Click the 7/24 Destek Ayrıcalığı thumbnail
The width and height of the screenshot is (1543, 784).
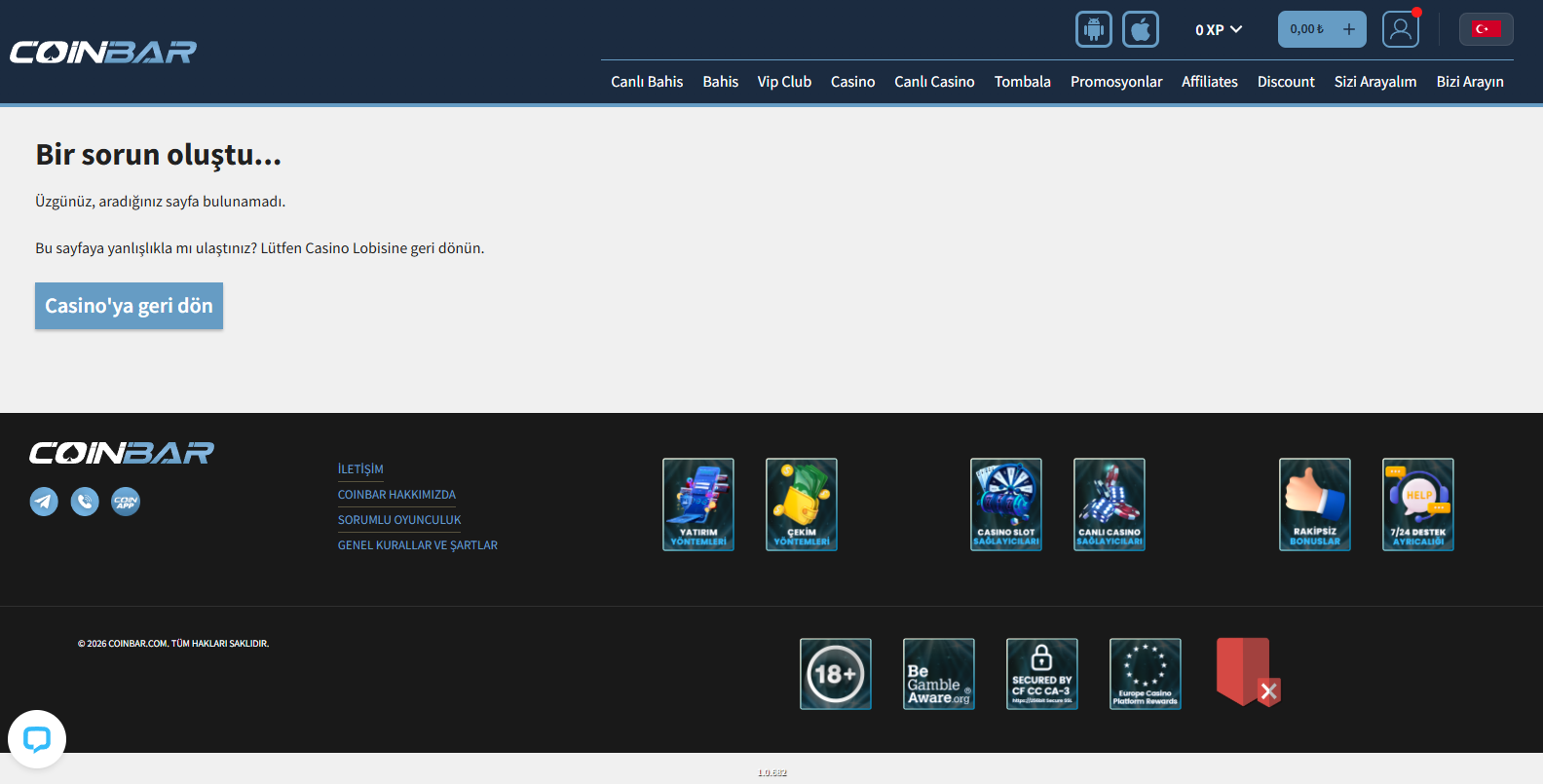[1417, 504]
